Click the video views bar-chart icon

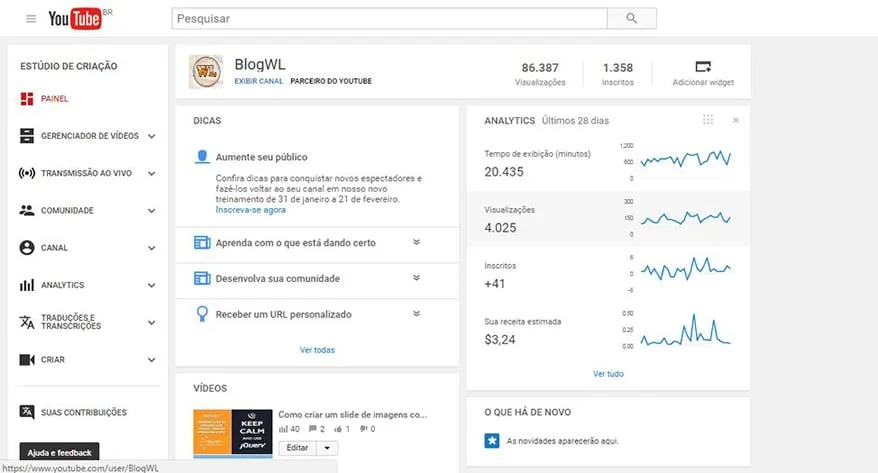coord(283,429)
